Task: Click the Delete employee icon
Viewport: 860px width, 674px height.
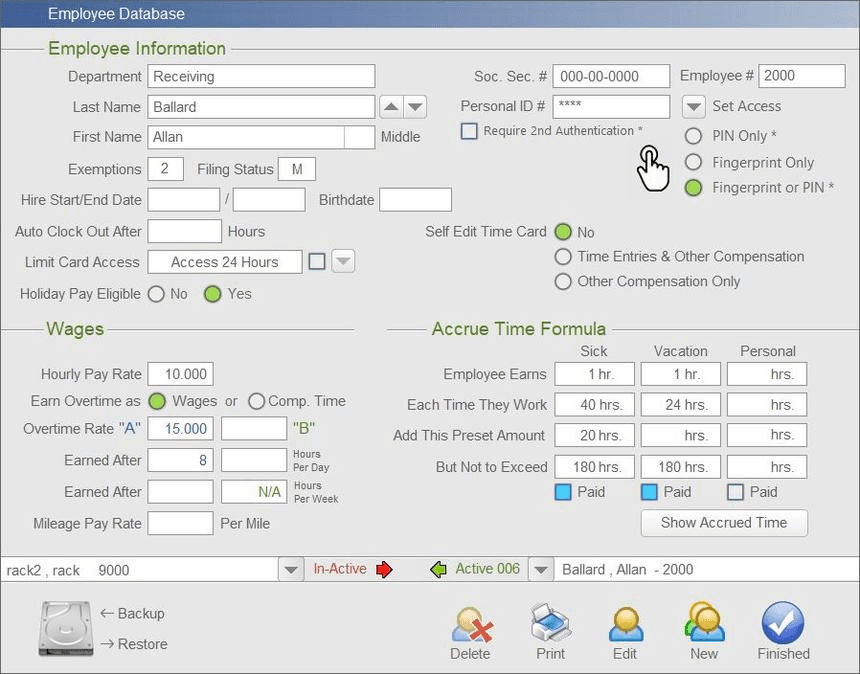Action: click(x=472, y=625)
